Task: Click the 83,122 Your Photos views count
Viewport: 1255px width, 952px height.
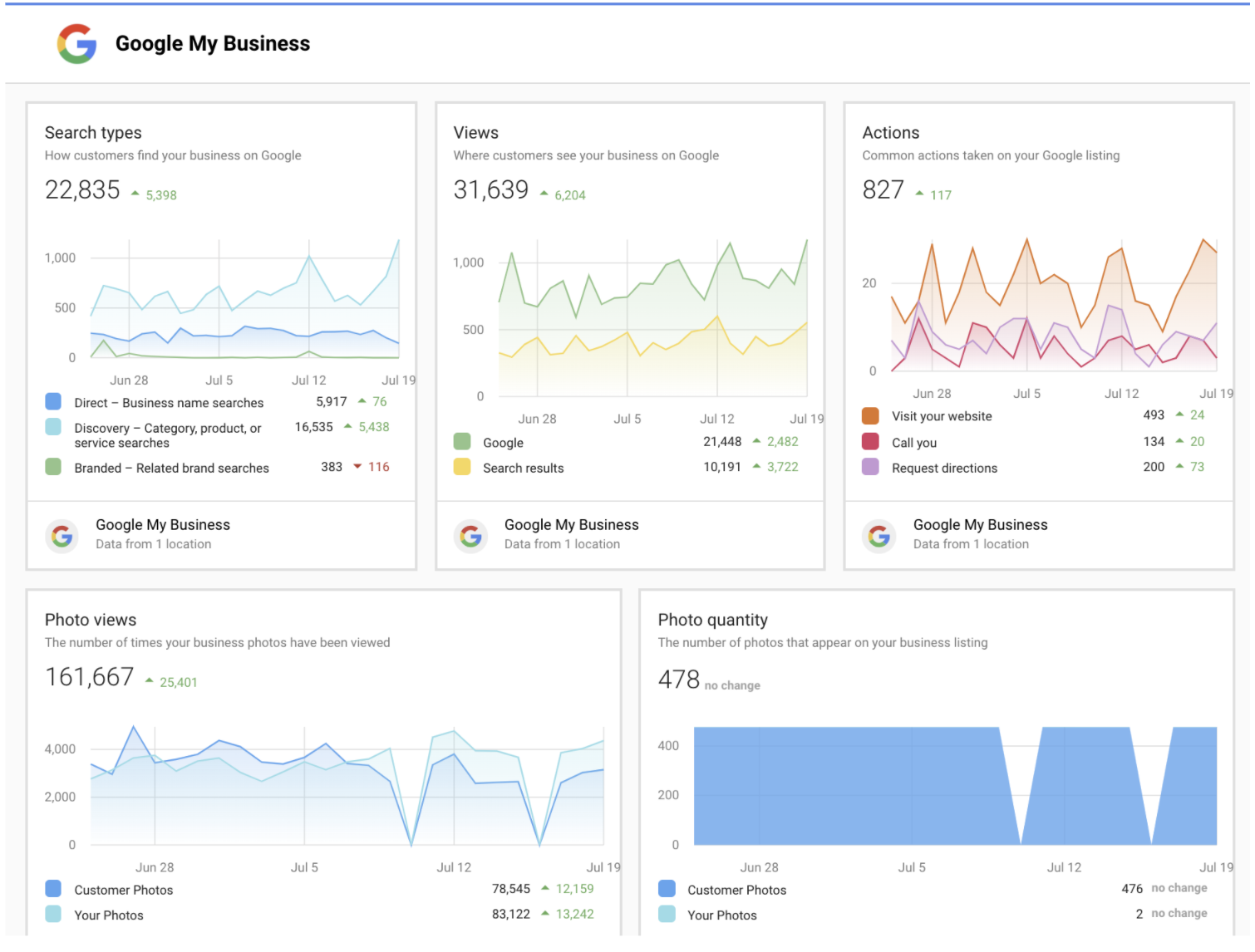Action: tap(511, 914)
